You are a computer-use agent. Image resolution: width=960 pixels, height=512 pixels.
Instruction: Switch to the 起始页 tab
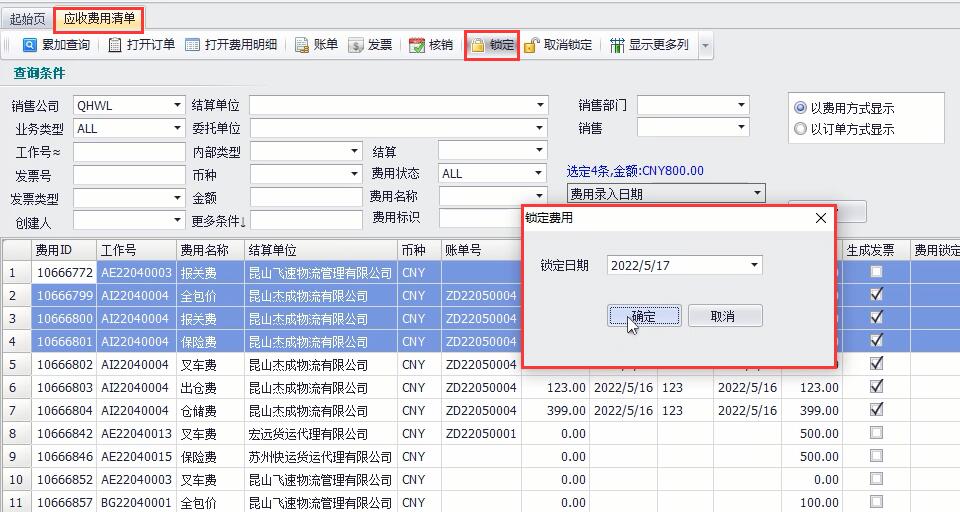pyautogui.click(x=27, y=18)
